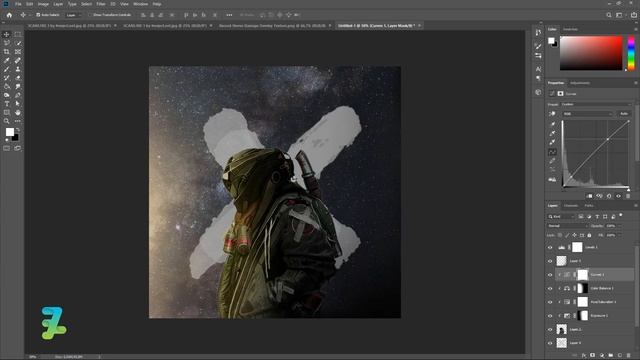Viewport: 640px width, 360px height.
Task: Hide the Curves 1 layer
Action: 550,275
